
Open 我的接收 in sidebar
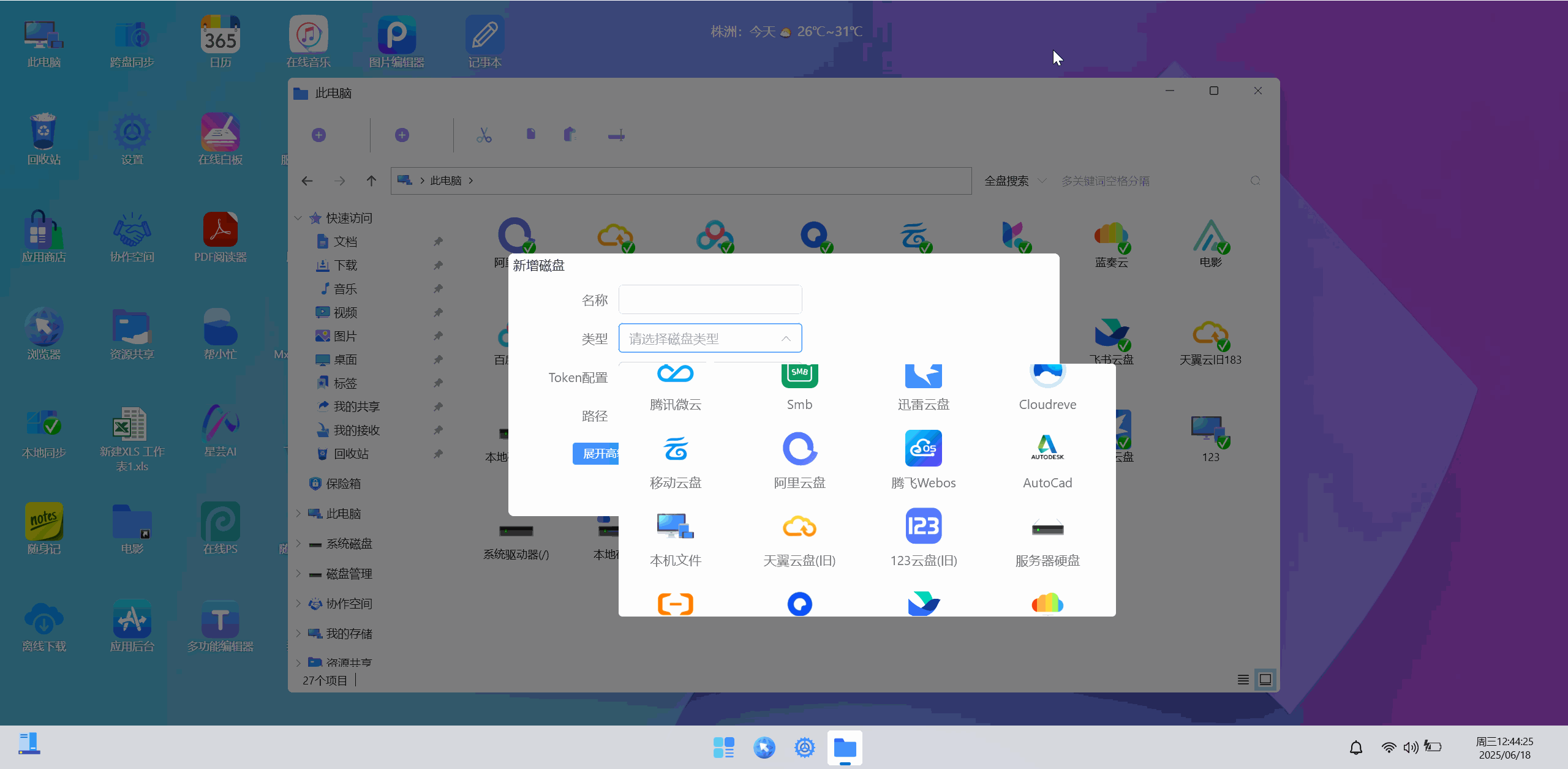point(348,430)
